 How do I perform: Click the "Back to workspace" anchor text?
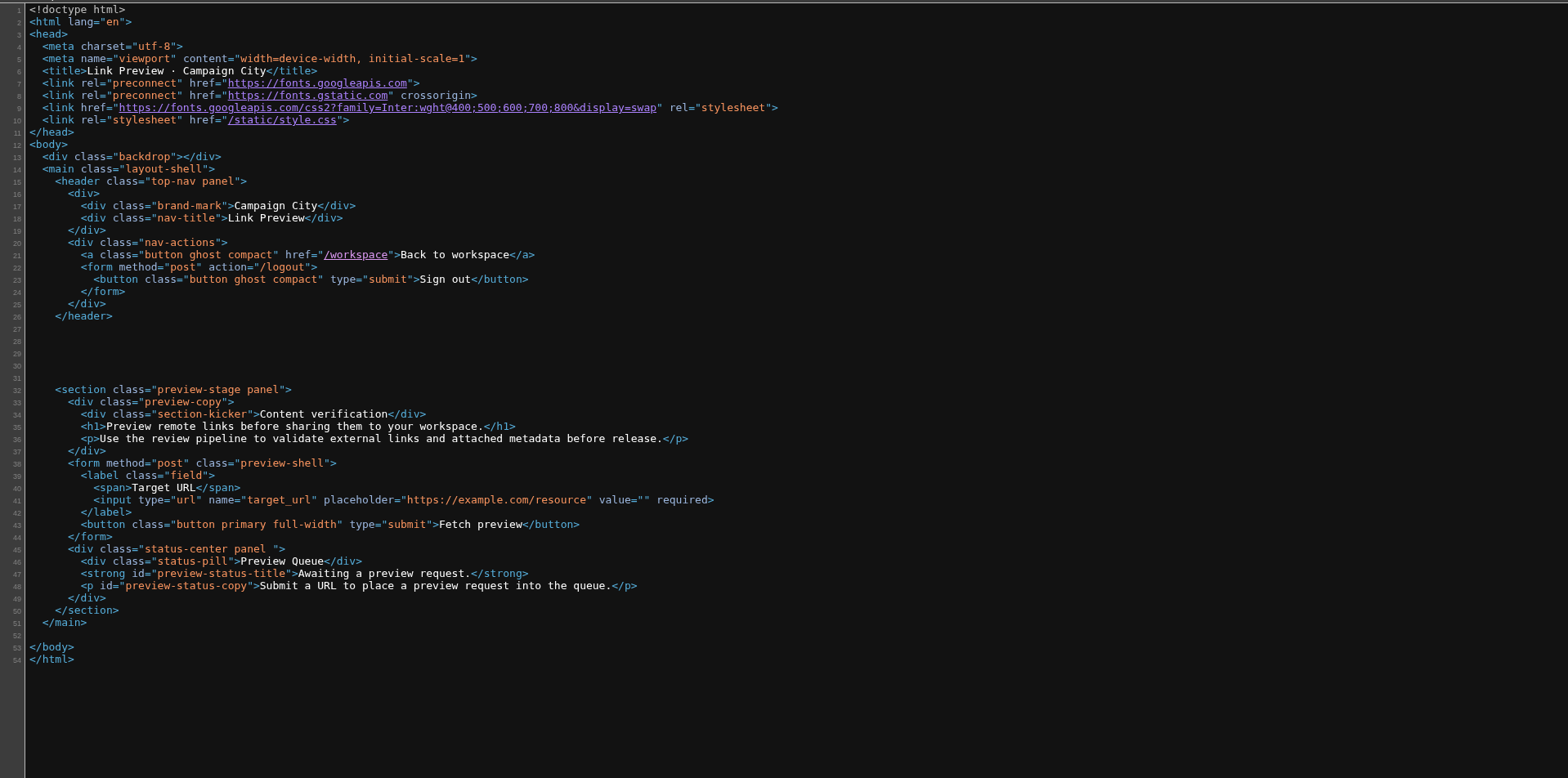455,255
